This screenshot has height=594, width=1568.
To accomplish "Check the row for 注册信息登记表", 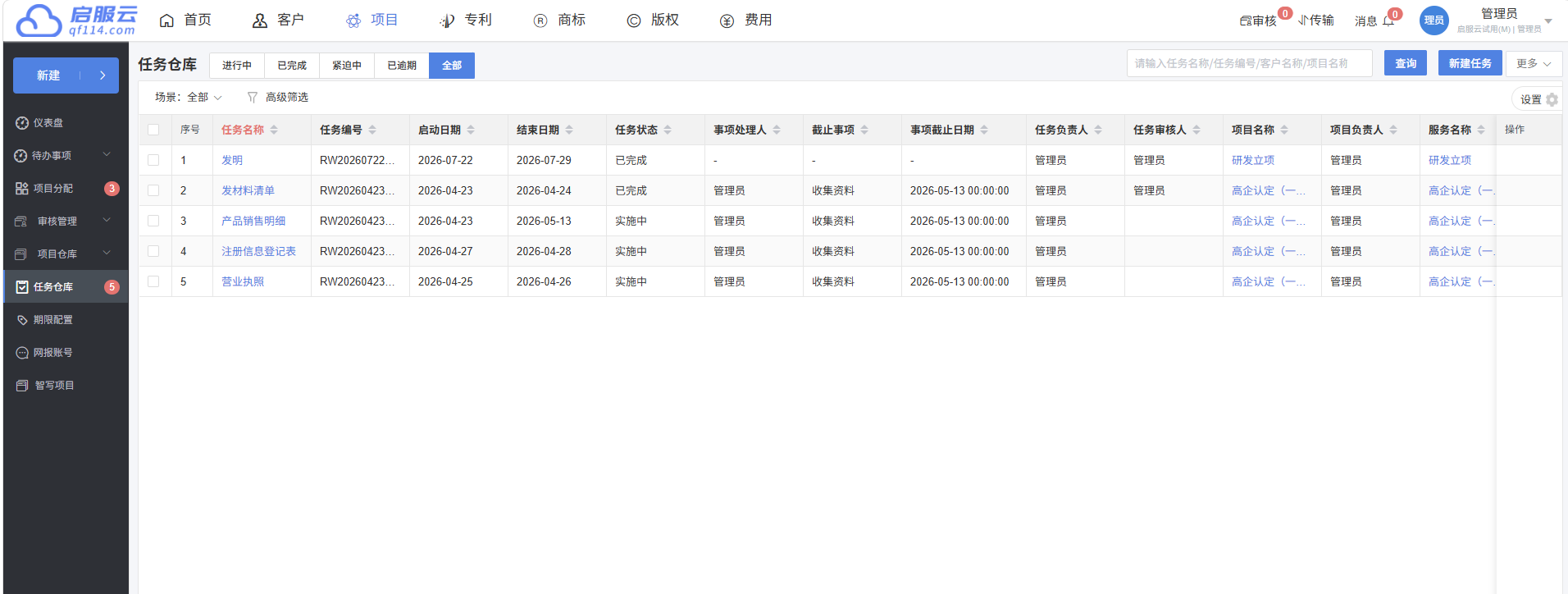I will click(x=153, y=251).
